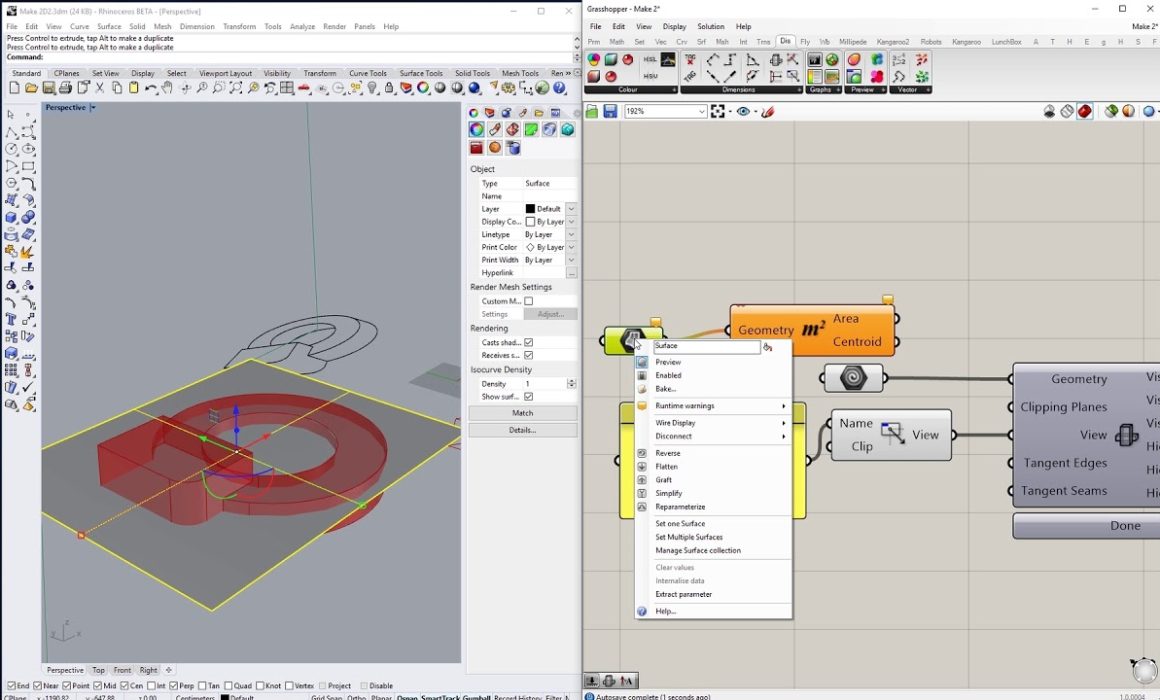Click the Zoom Extents icon in Rhino toolbar

pos(235,88)
